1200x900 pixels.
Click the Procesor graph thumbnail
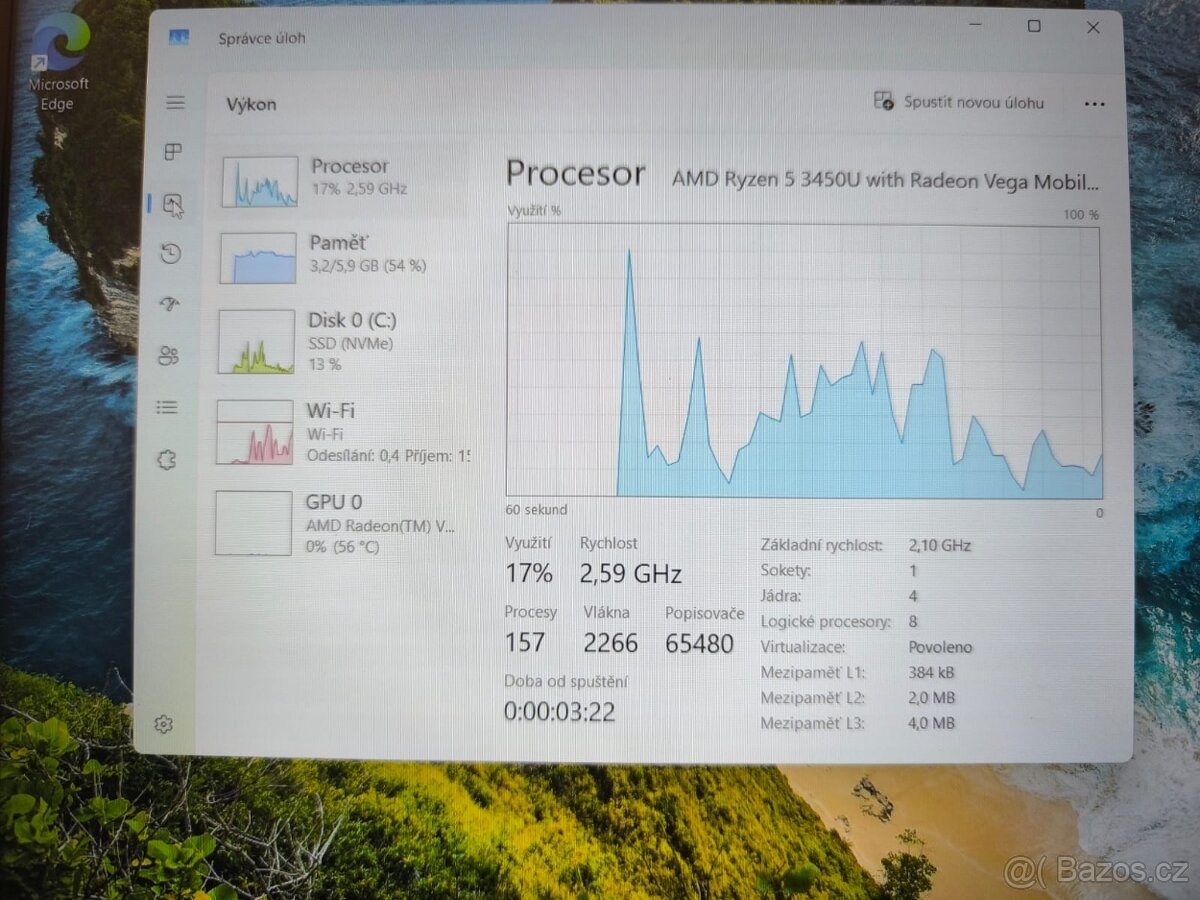pos(258,181)
